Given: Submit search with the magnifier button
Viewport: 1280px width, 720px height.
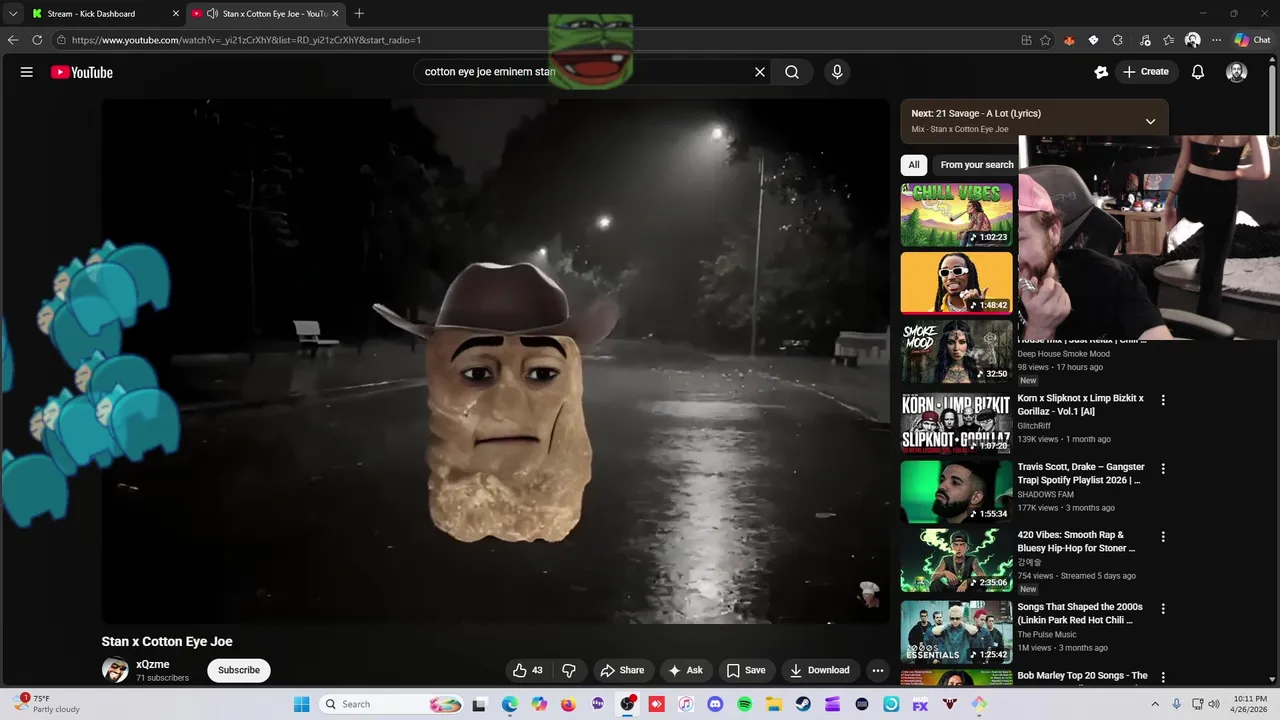Looking at the screenshot, I should 792,72.
